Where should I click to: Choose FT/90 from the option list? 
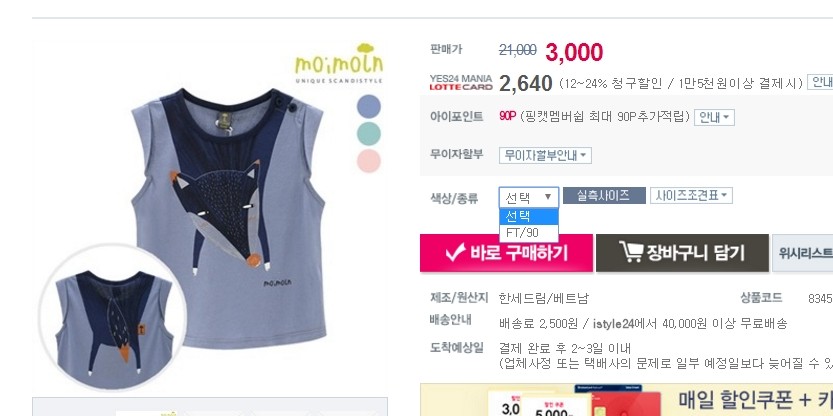[529, 233]
